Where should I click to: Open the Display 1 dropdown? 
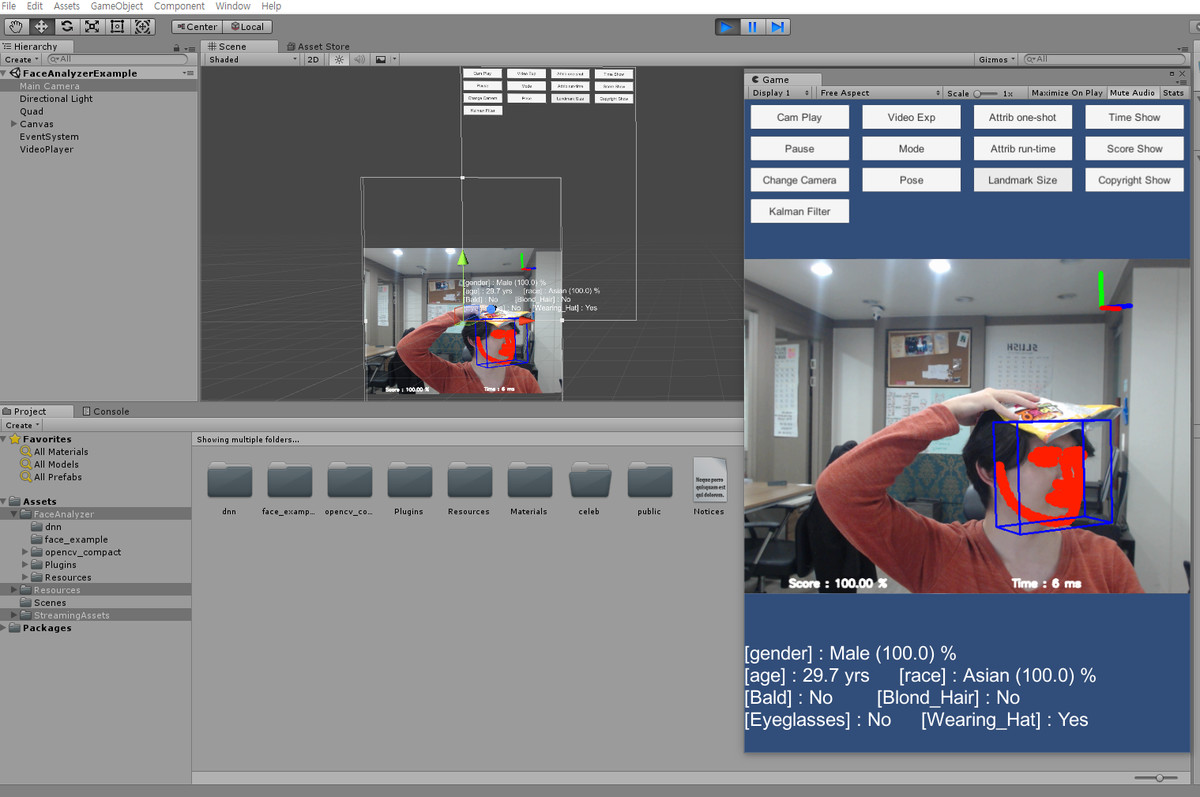click(780, 93)
